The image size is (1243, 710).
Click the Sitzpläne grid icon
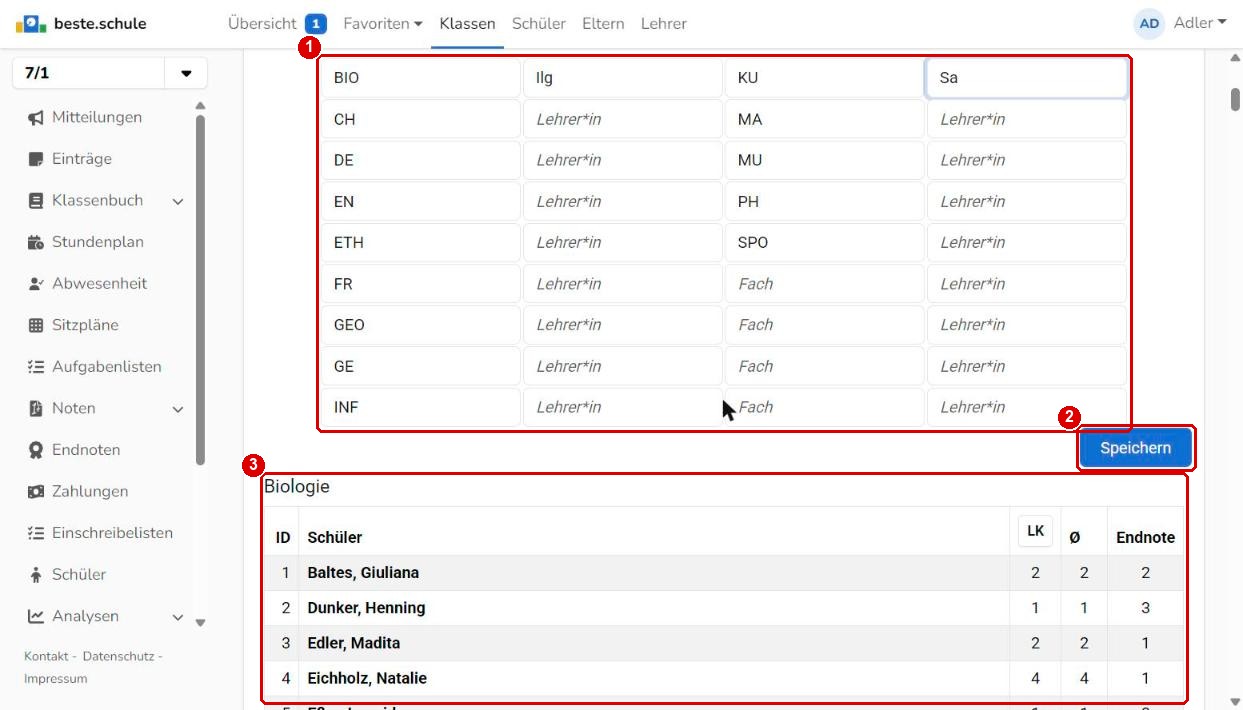(35, 325)
